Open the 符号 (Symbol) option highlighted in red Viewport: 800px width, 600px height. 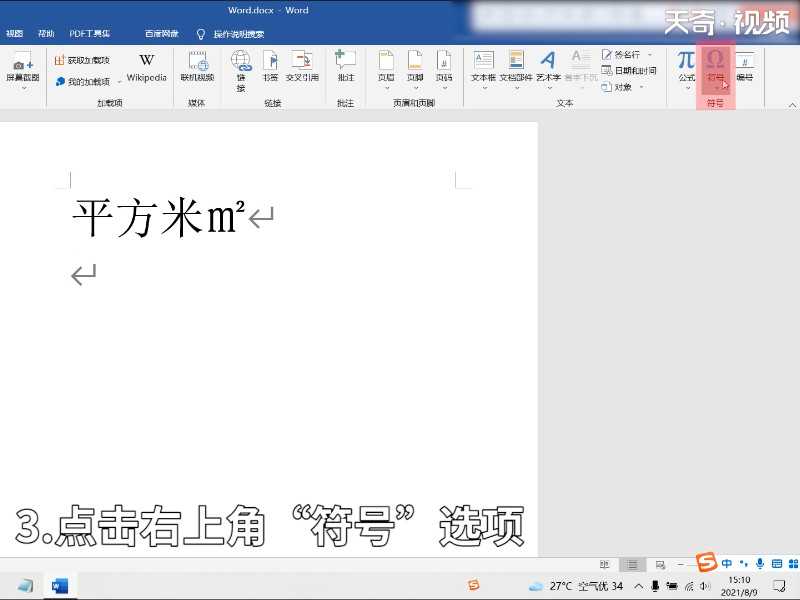[x=716, y=68]
